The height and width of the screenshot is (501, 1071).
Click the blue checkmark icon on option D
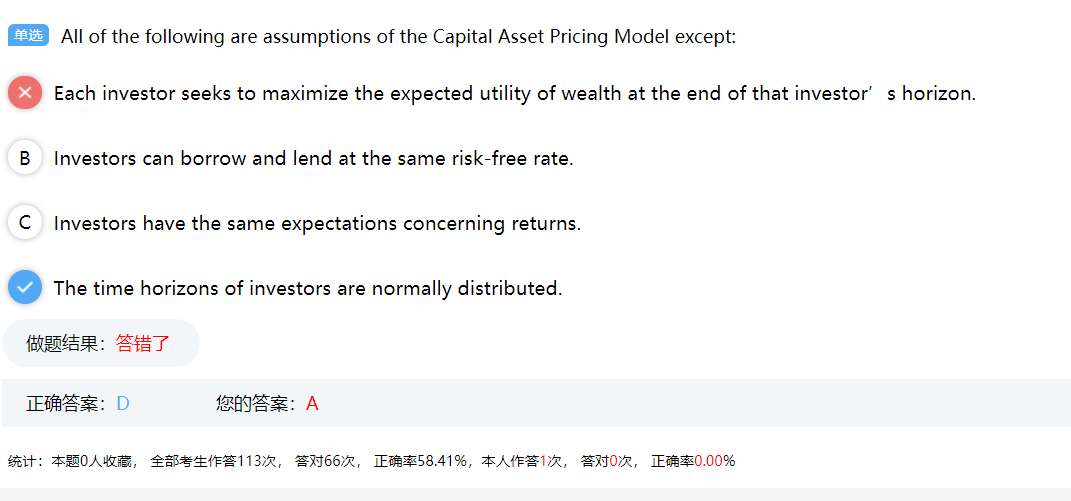point(25,288)
